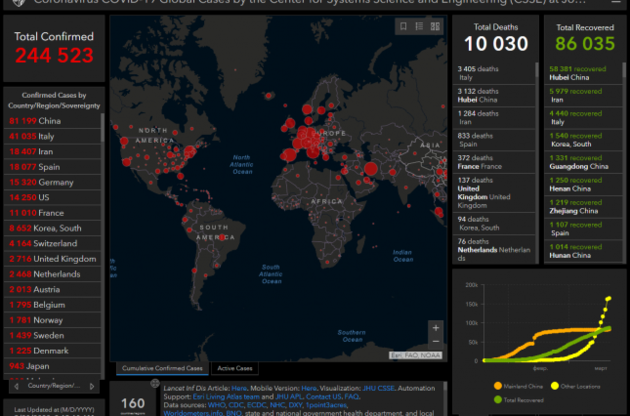The image size is (630, 416).
Task: Open the basemap gallery grid icon
Action: pos(436,27)
